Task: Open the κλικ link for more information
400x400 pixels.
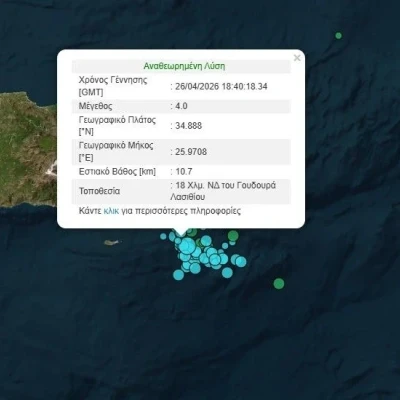Action: click(111, 211)
